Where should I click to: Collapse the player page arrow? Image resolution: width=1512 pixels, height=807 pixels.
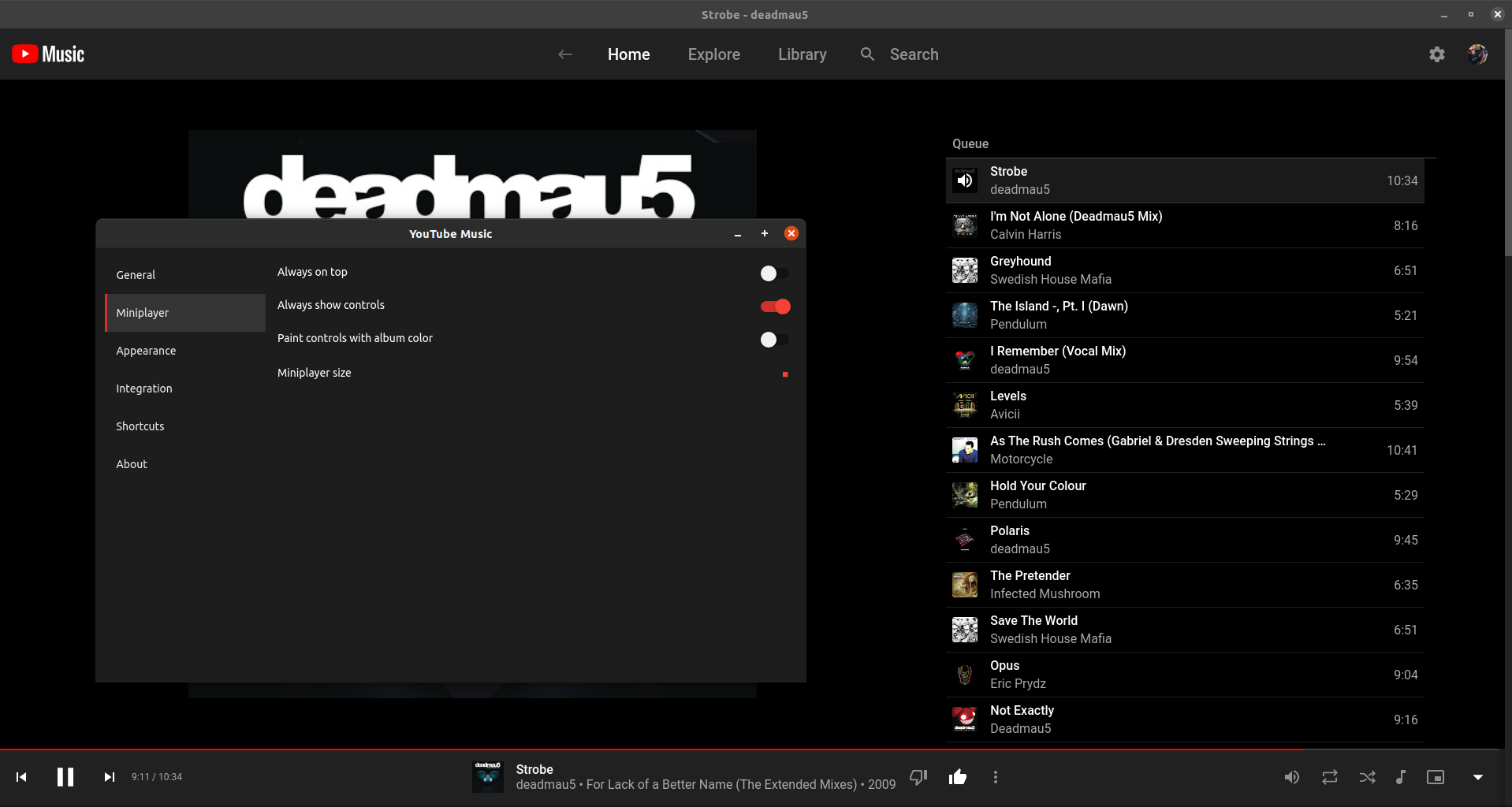(x=1478, y=777)
